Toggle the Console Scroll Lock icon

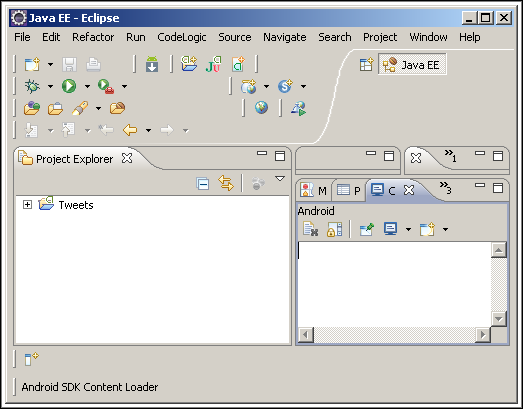335,229
